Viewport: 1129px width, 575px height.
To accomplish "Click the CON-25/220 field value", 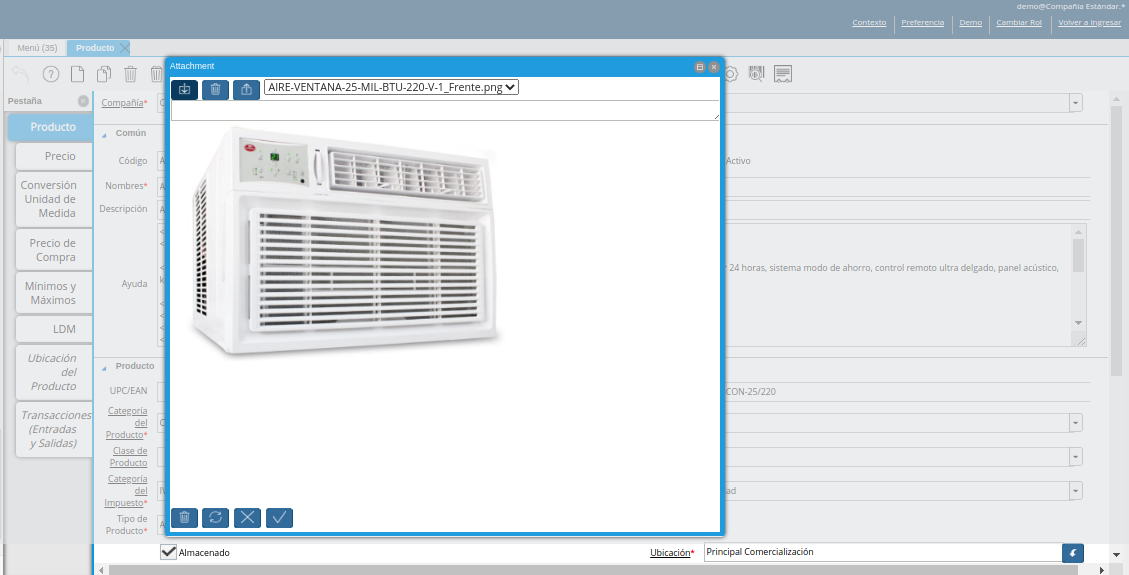I will 750,391.
